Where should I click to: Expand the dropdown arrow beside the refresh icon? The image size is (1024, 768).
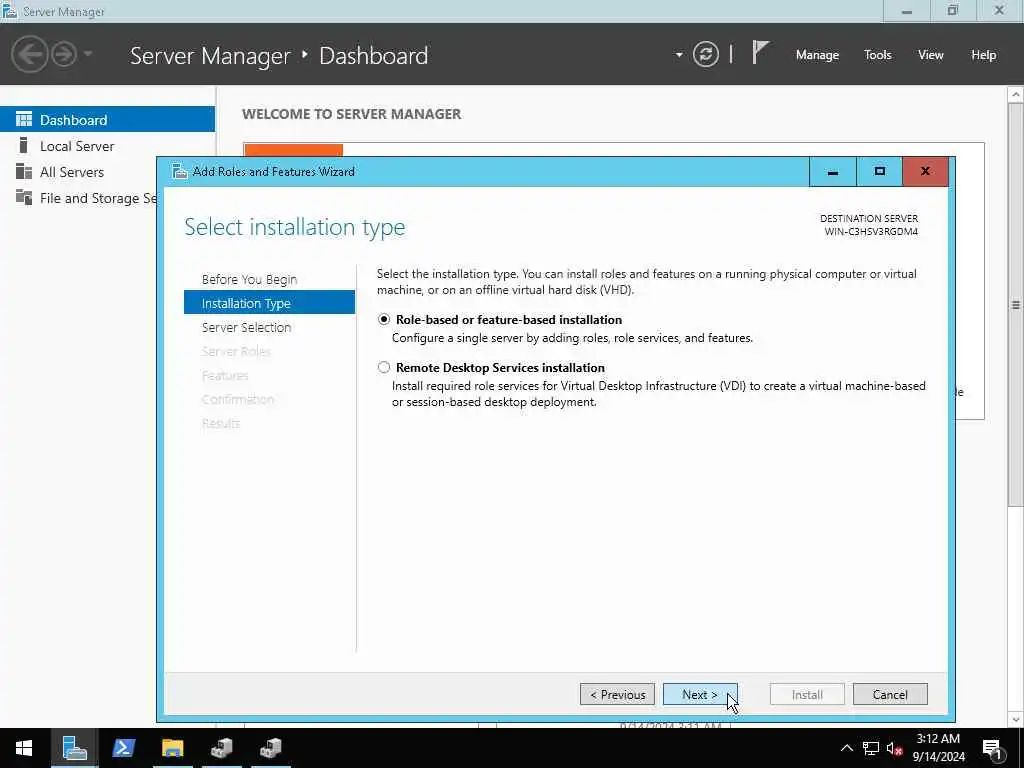(679, 55)
